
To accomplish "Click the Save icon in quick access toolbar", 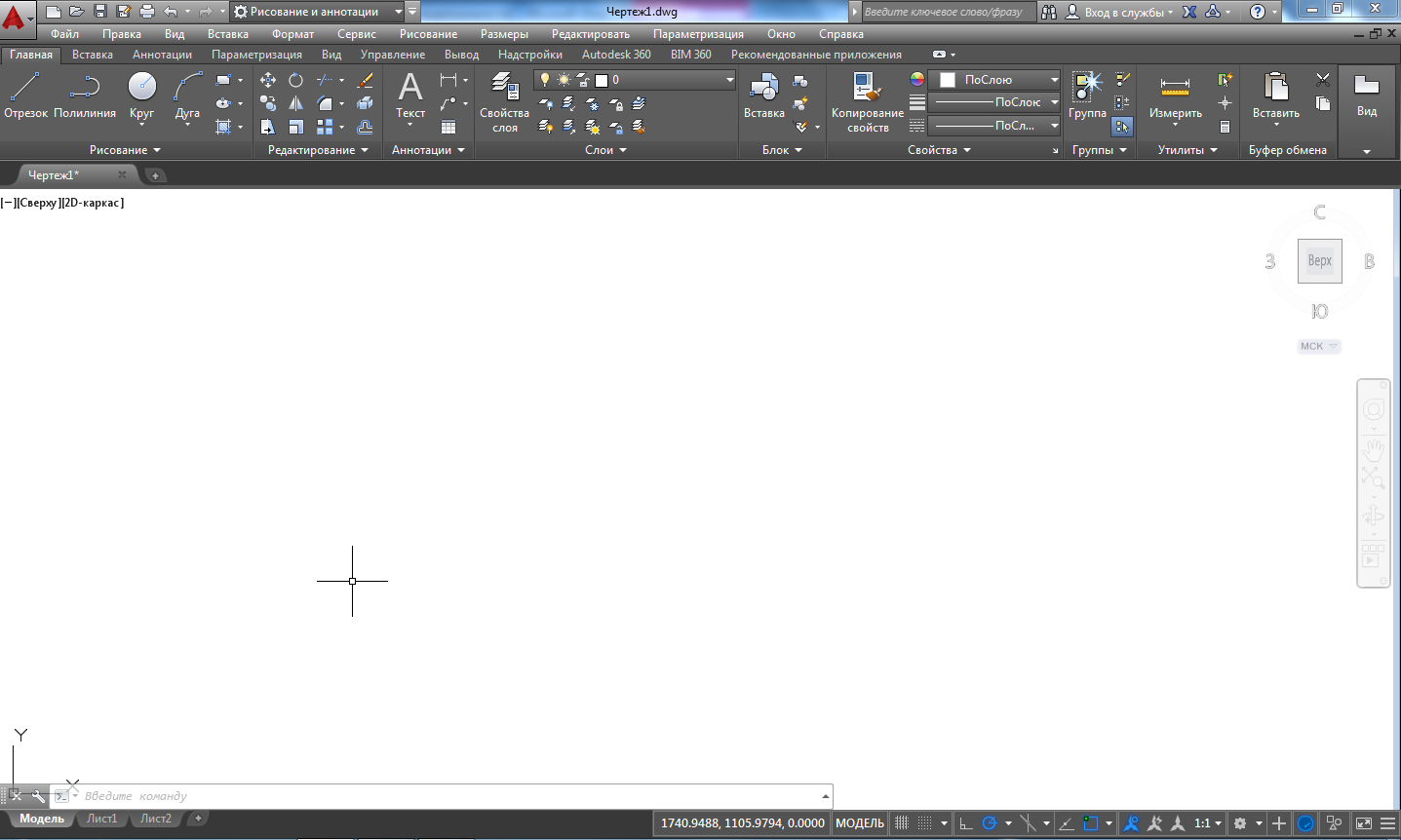I will click(99, 12).
